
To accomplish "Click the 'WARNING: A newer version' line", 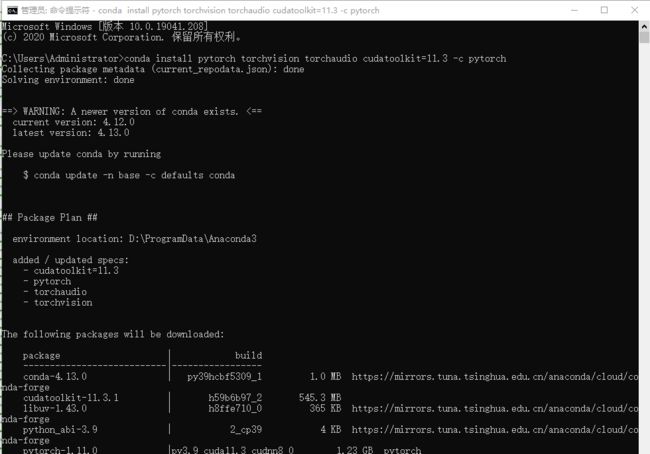I will 132,112.
